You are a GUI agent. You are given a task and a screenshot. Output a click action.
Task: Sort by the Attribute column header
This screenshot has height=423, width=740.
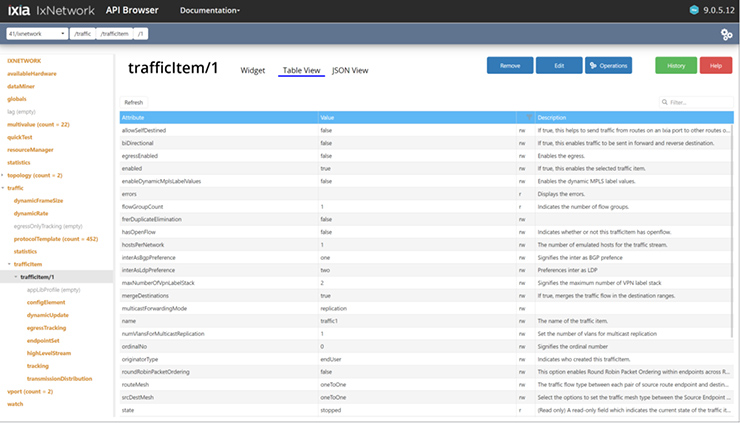pyautogui.click(x=219, y=118)
